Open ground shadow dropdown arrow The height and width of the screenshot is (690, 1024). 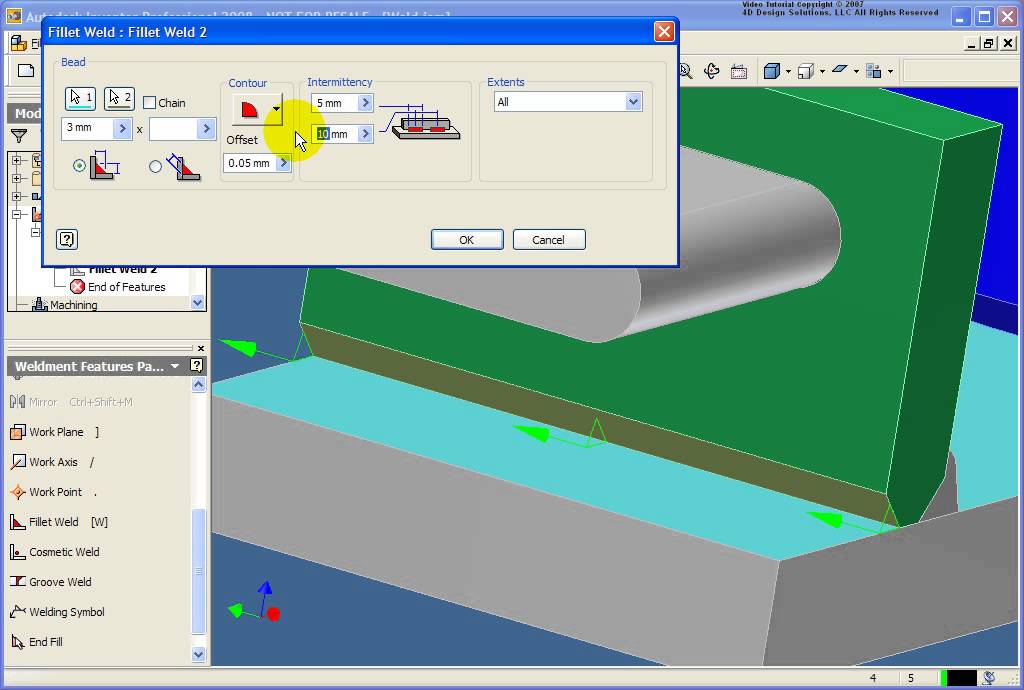point(856,71)
